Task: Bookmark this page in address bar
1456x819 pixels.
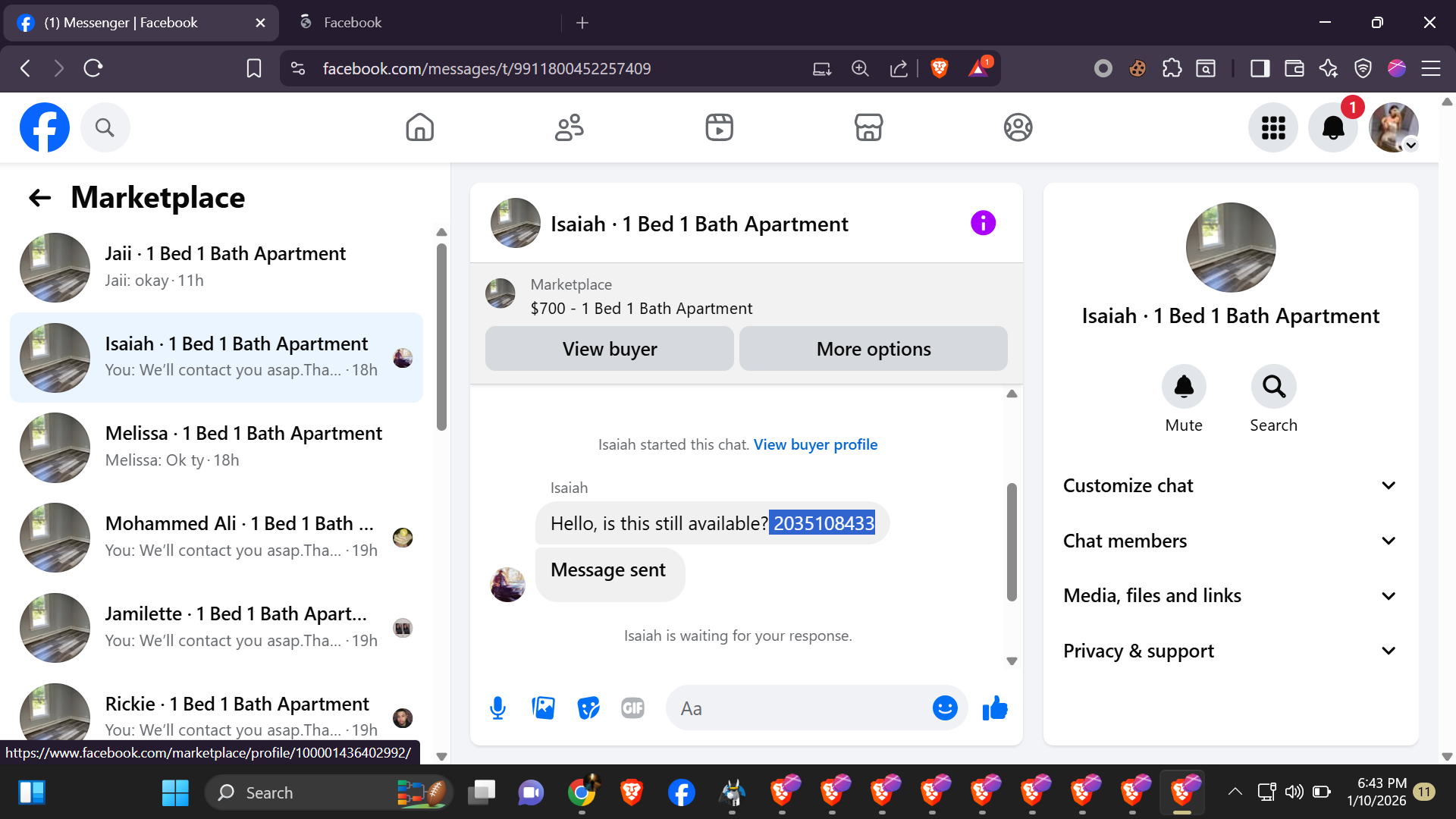Action: [254, 69]
